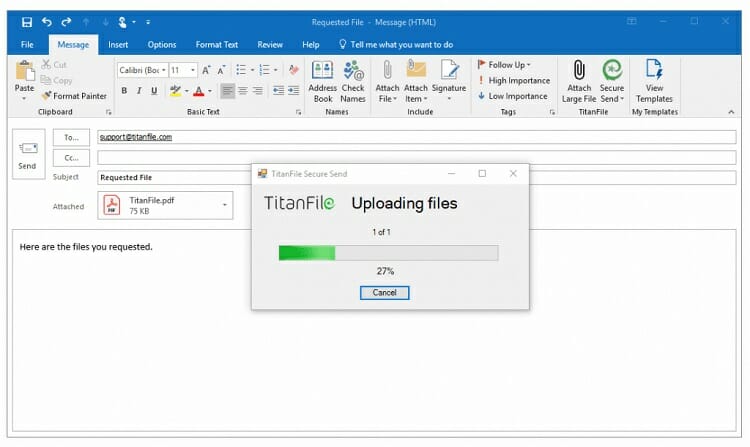Align text to the right
The image size is (750, 447).
[258, 90]
